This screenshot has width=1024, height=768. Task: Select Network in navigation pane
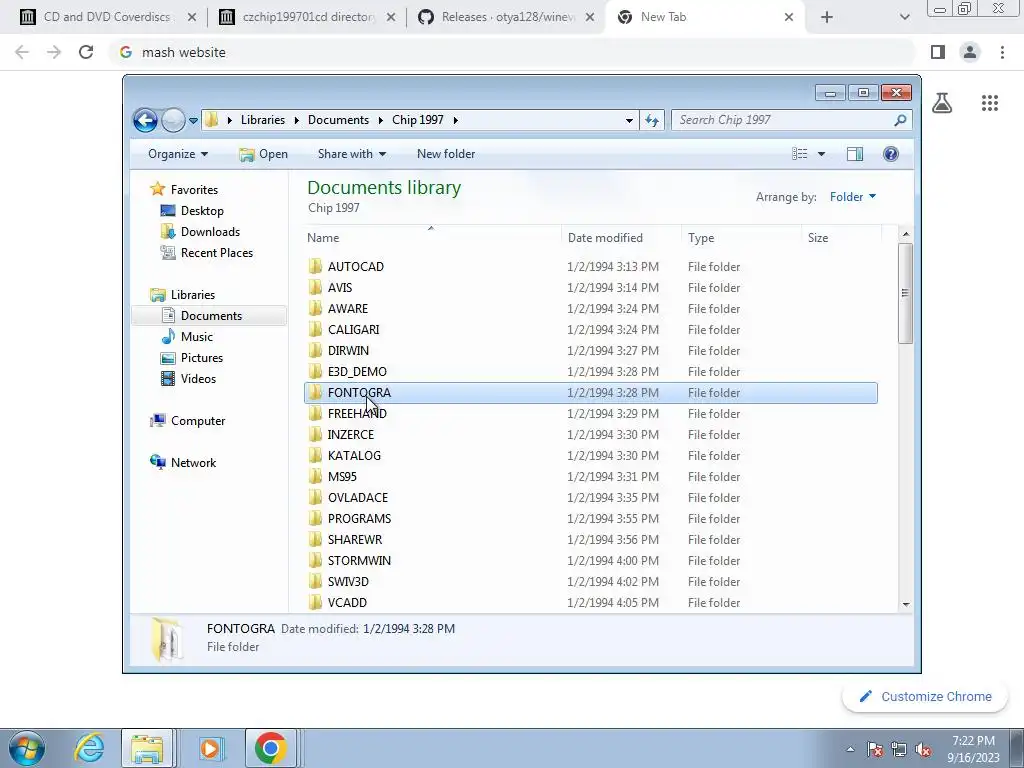(193, 462)
